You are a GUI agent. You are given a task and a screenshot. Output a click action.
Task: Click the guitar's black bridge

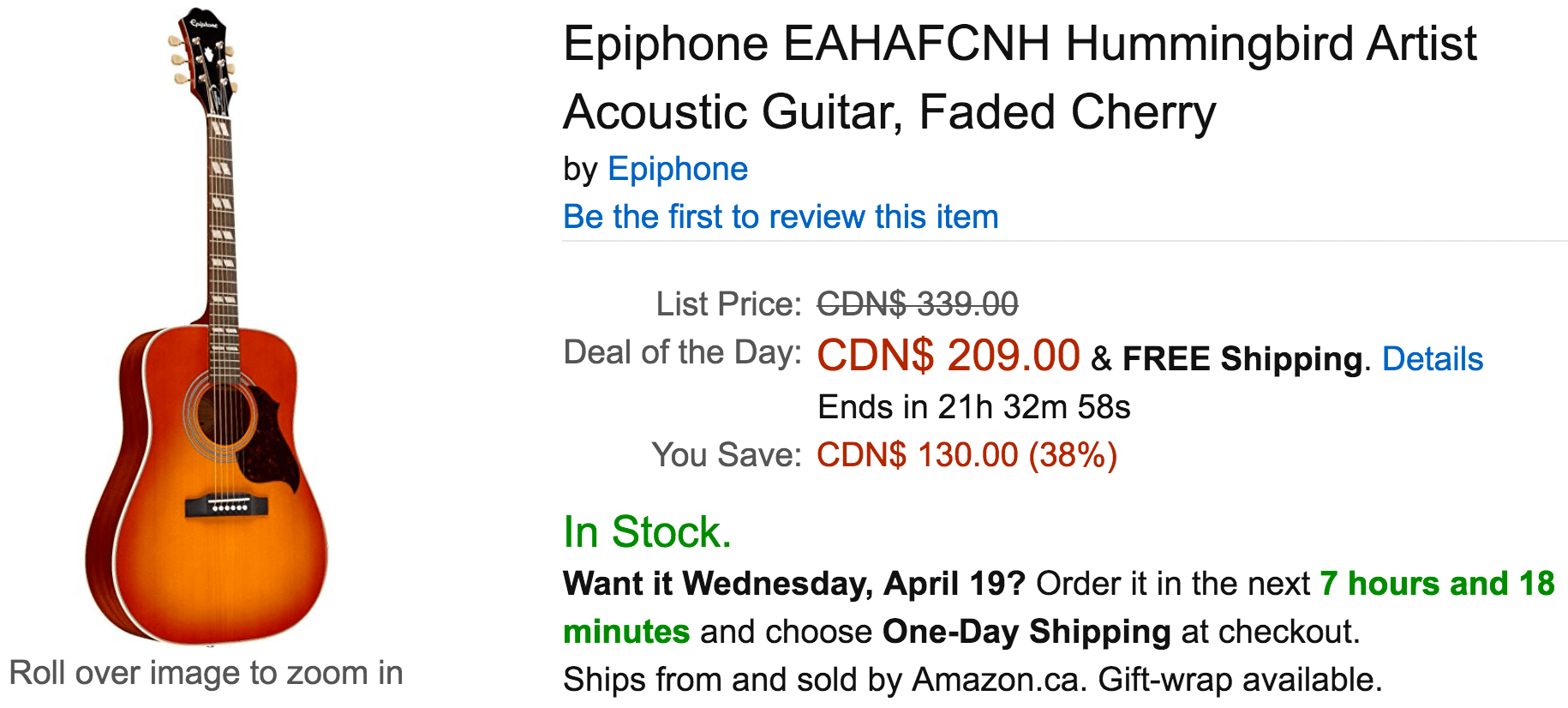pos(227,506)
